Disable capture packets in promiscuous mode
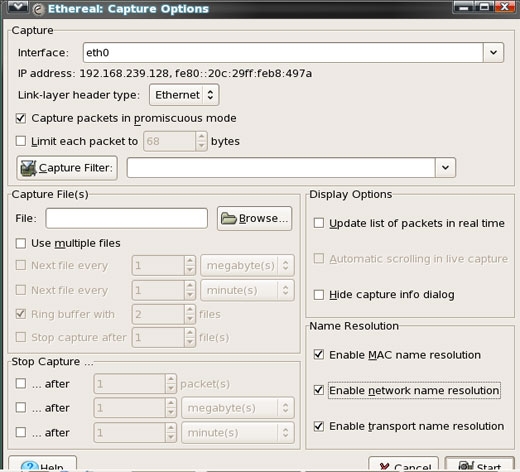The height and width of the screenshot is (472, 520). click(21, 118)
